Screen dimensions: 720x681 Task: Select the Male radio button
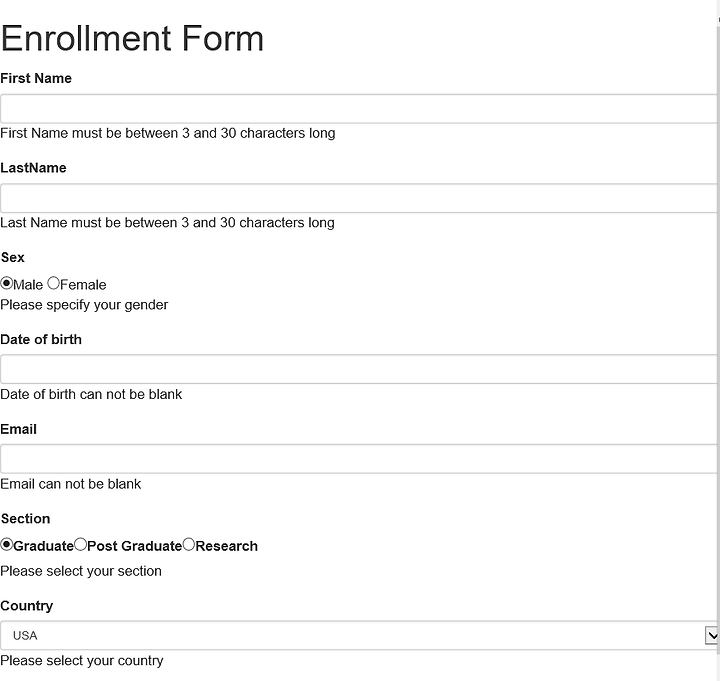(6, 283)
